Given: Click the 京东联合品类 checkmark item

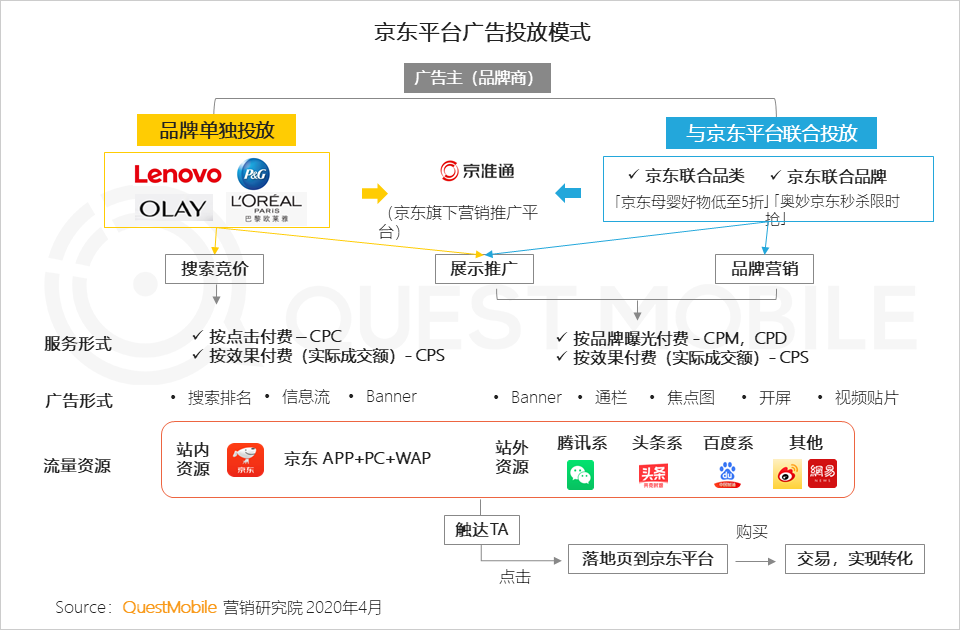Looking at the screenshot, I should [686, 176].
